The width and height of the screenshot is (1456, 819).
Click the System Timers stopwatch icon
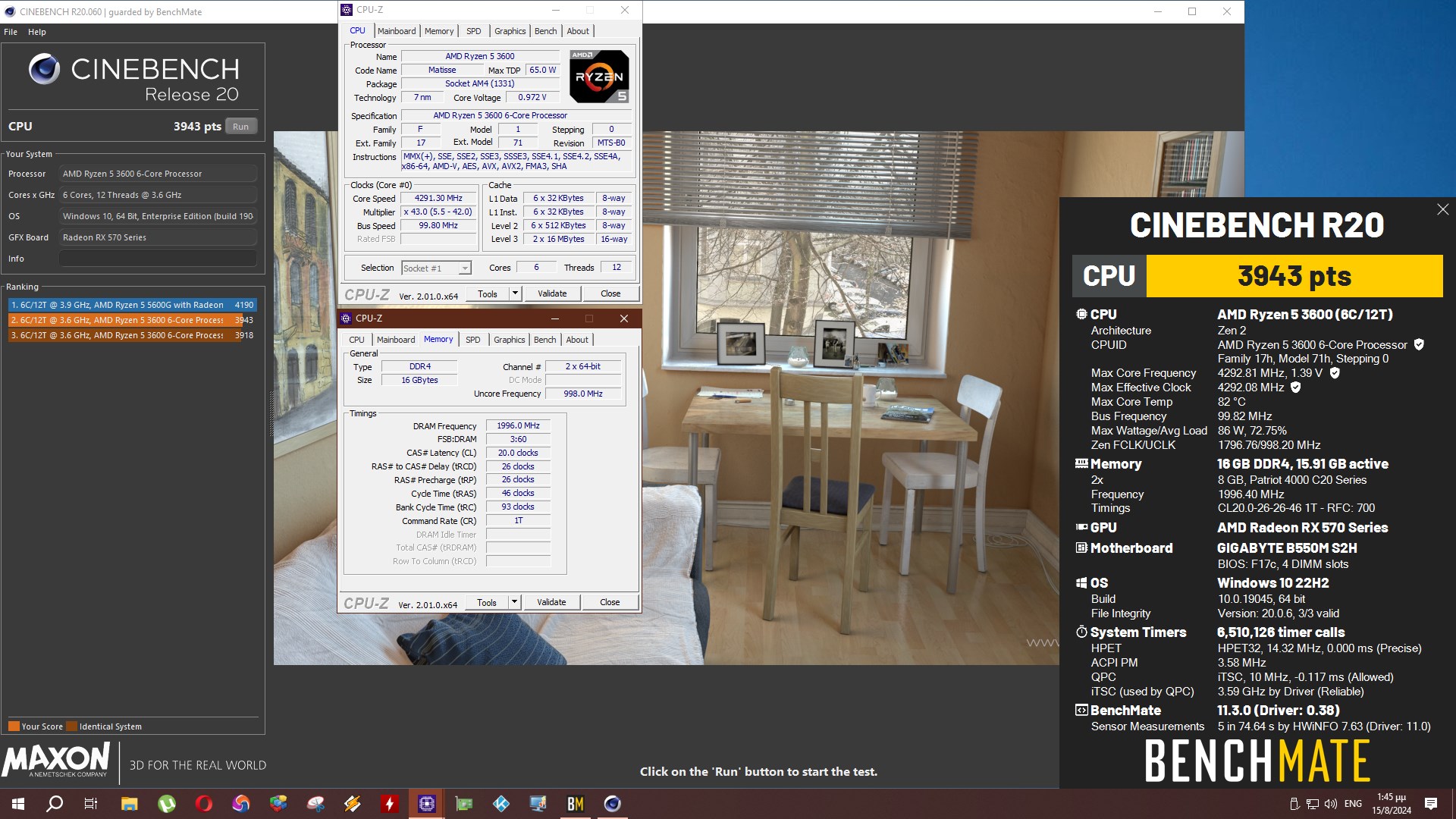(x=1081, y=632)
